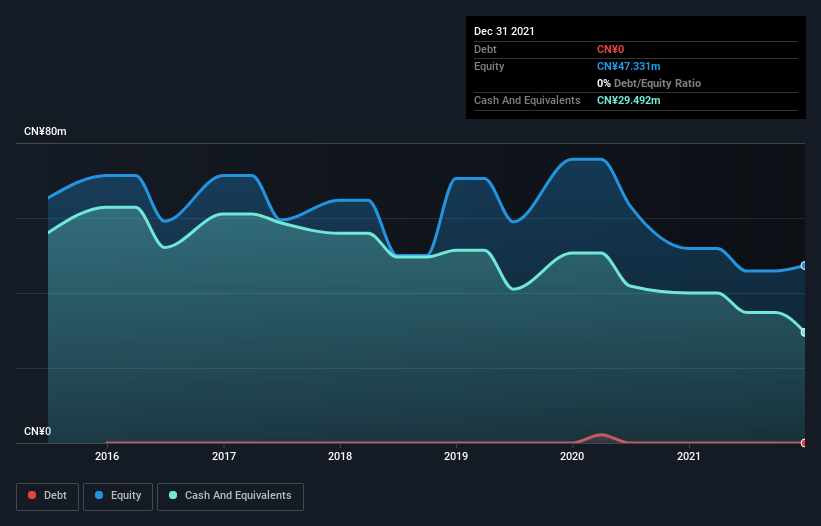Viewport: 821px width, 526px height.
Task: Click Cash And Equivalents tooltip label
Action: click(527, 100)
